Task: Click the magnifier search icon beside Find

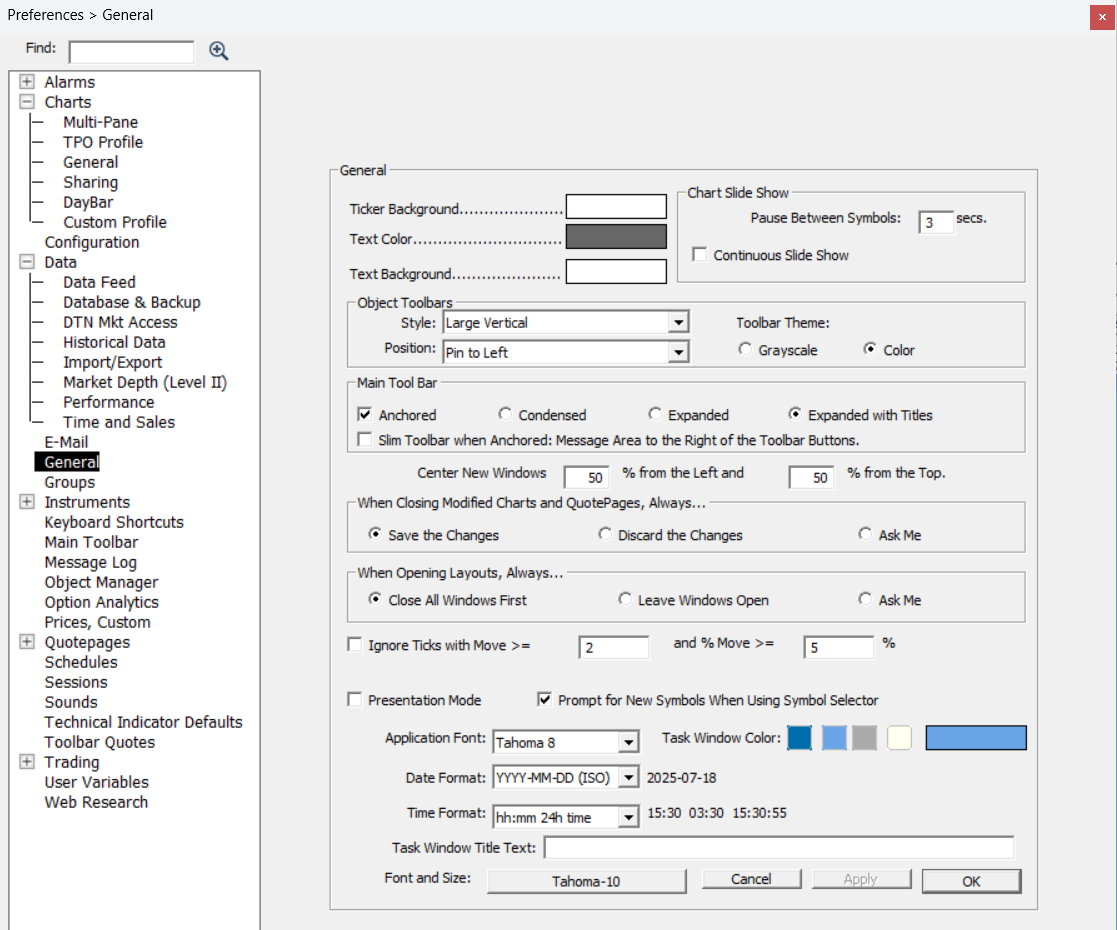Action: click(219, 51)
